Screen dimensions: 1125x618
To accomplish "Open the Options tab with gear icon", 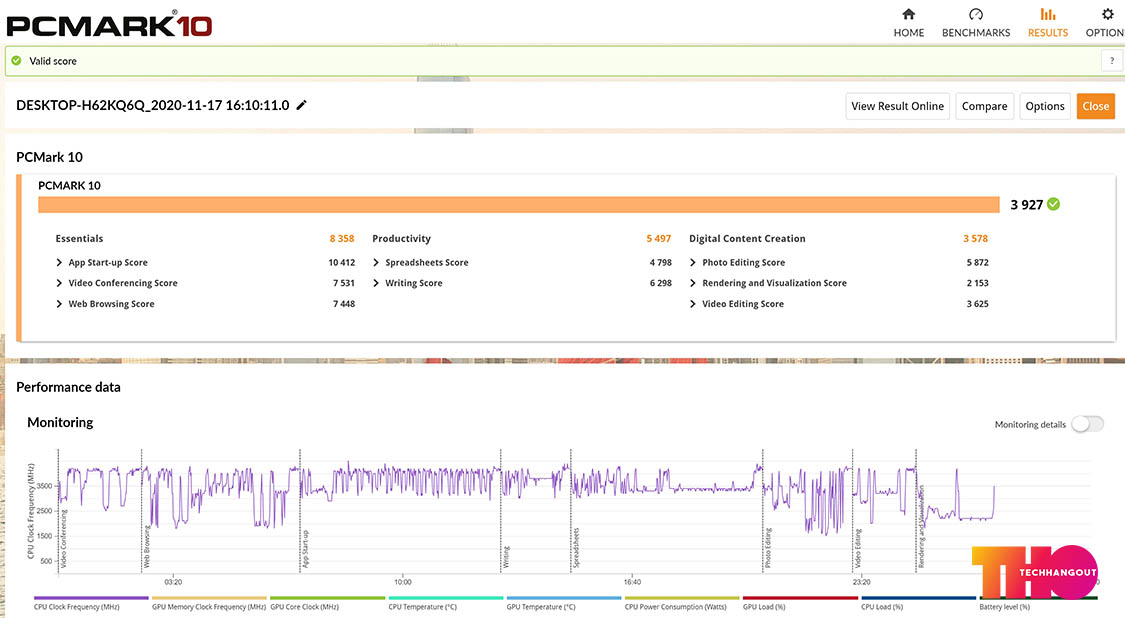I will (x=1106, y=23).
